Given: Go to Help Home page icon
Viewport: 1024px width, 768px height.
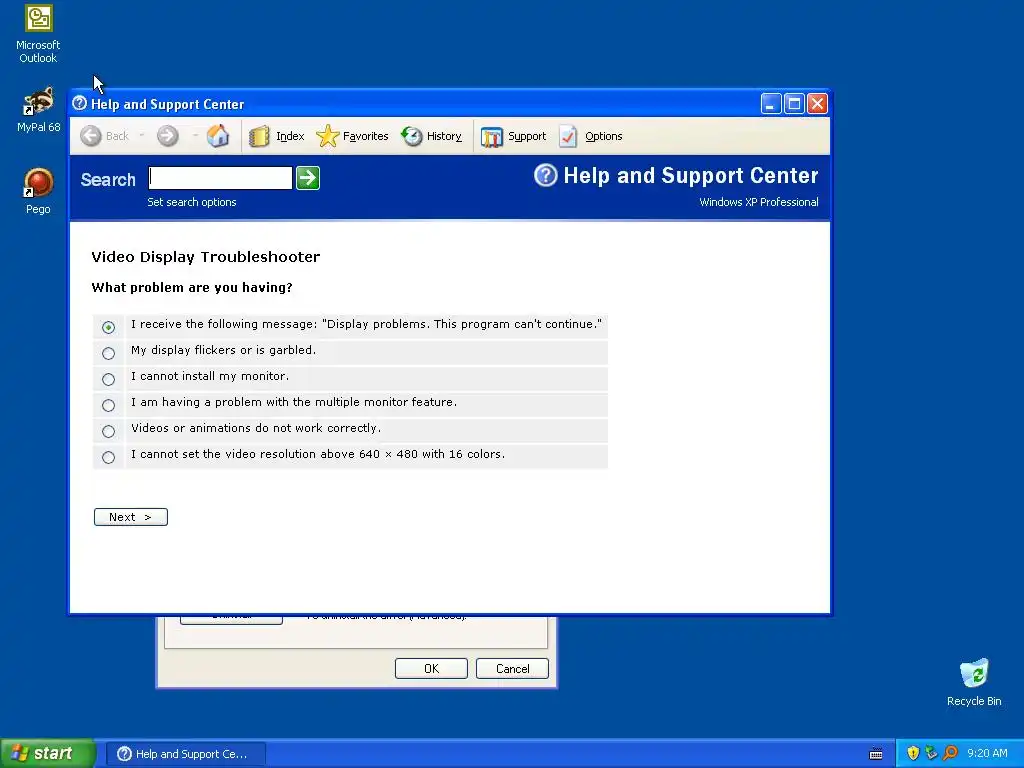Looking at the screenshot, I should (218, 136).
